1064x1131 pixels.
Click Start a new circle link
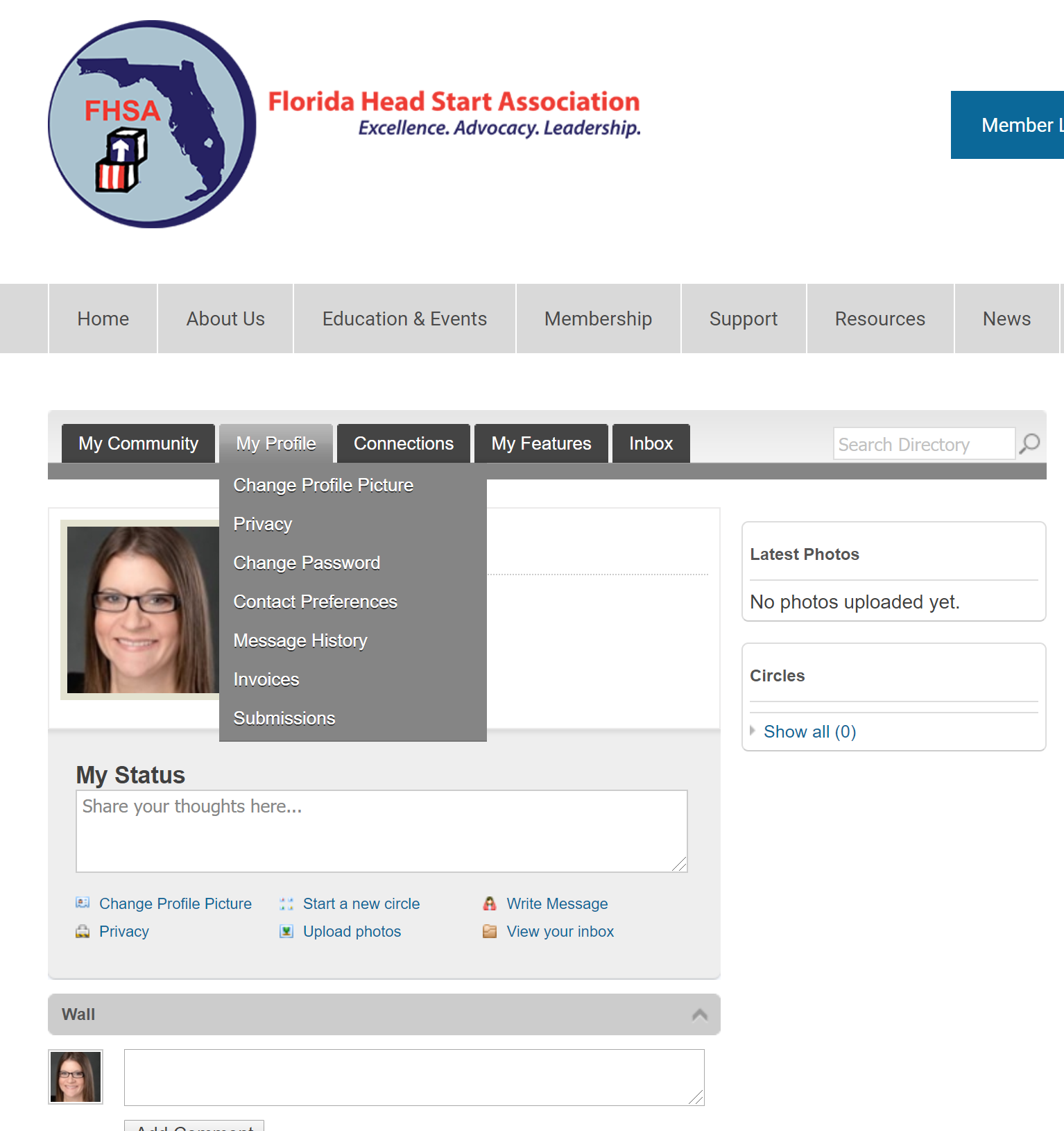[361, 903]
